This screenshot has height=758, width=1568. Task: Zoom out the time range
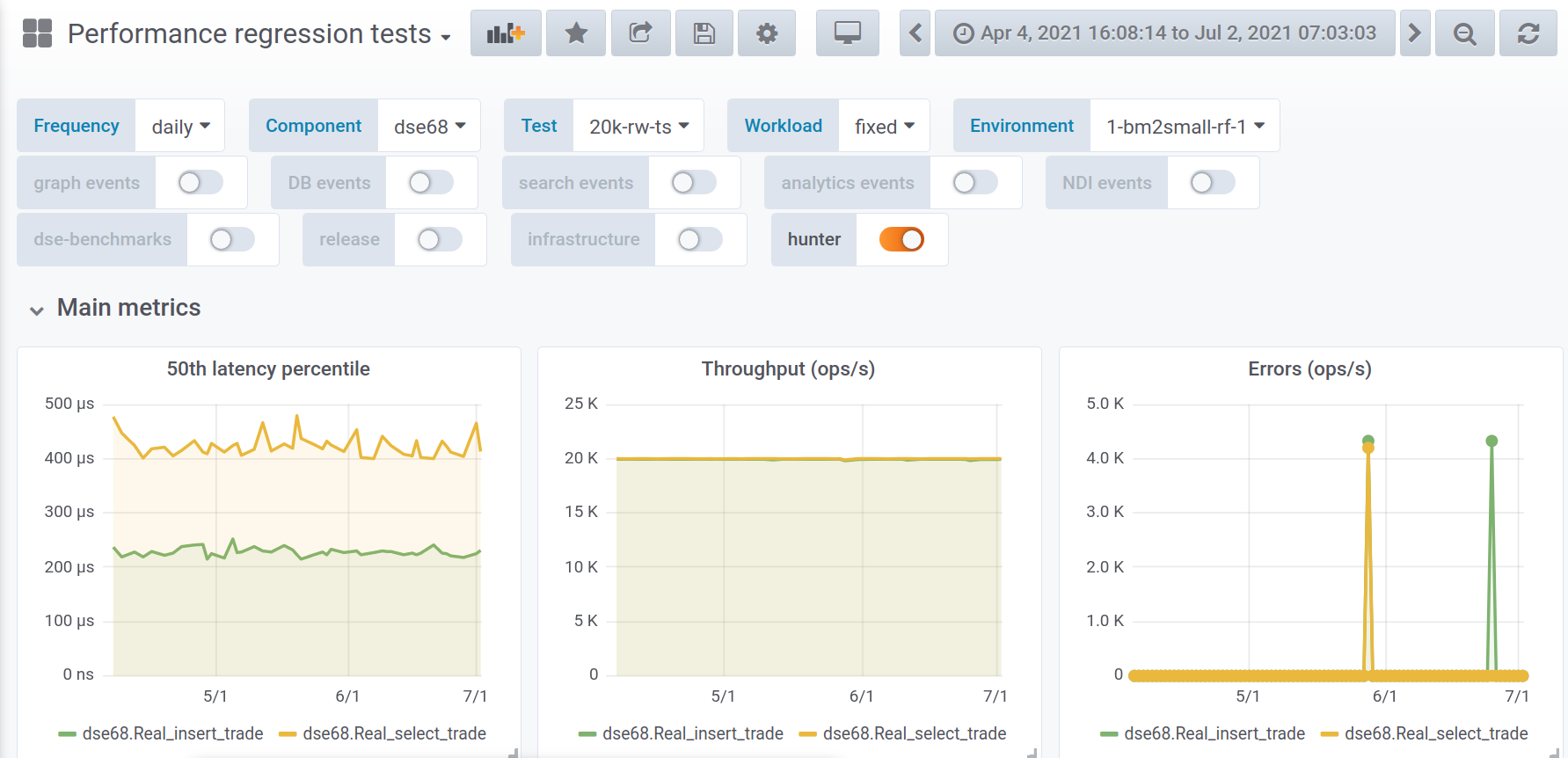click(1465, 33)
